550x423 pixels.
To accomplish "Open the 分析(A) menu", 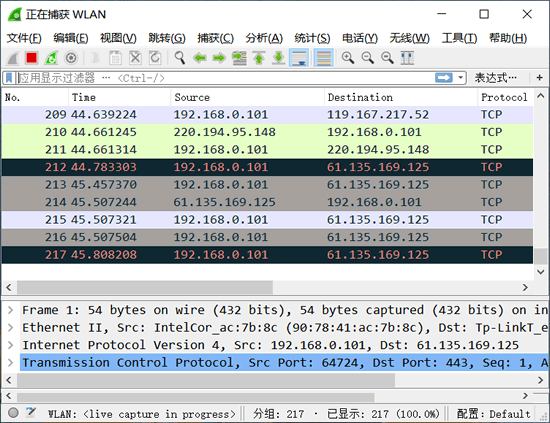I will pyautogui.click(x=264, y=38).
